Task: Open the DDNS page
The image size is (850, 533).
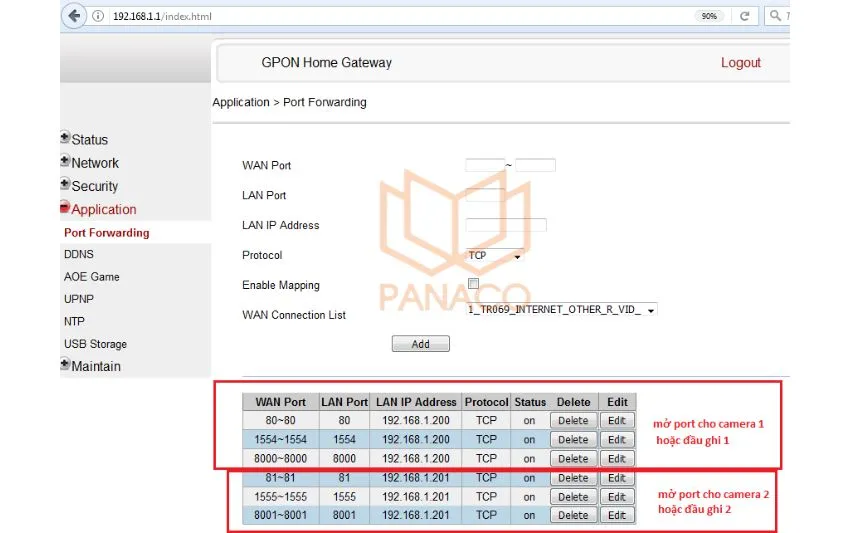Action: click(x=79, y=254)
